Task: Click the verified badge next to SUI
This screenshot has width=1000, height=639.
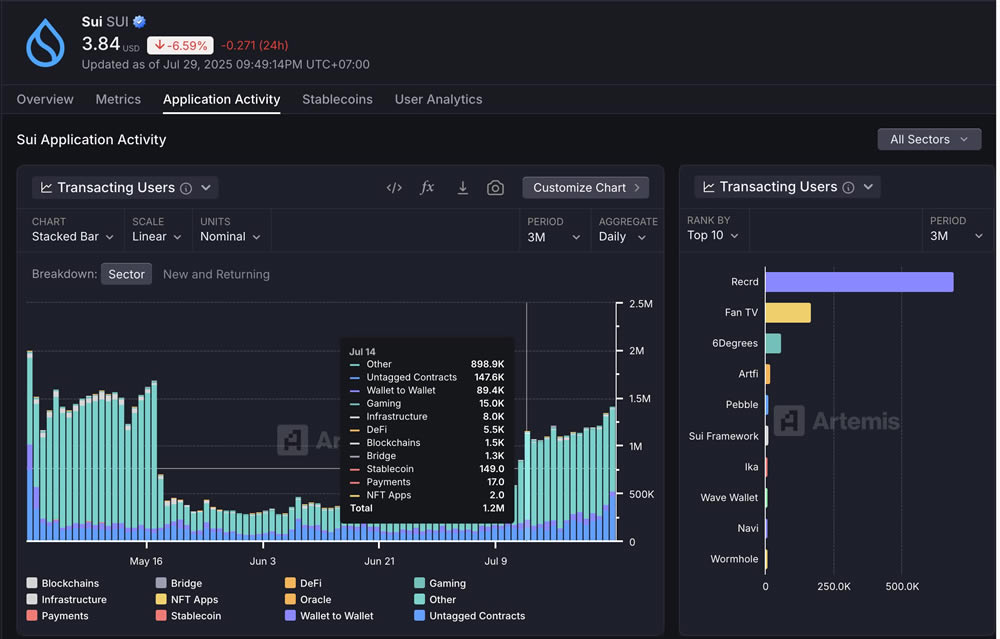Action: click(x=139, y=21)
